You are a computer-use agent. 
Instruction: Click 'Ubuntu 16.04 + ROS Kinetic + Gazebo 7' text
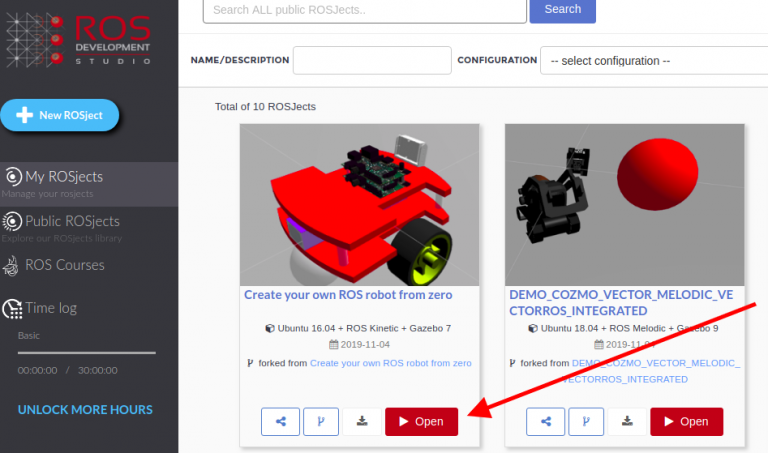click(x=364, y=328)
